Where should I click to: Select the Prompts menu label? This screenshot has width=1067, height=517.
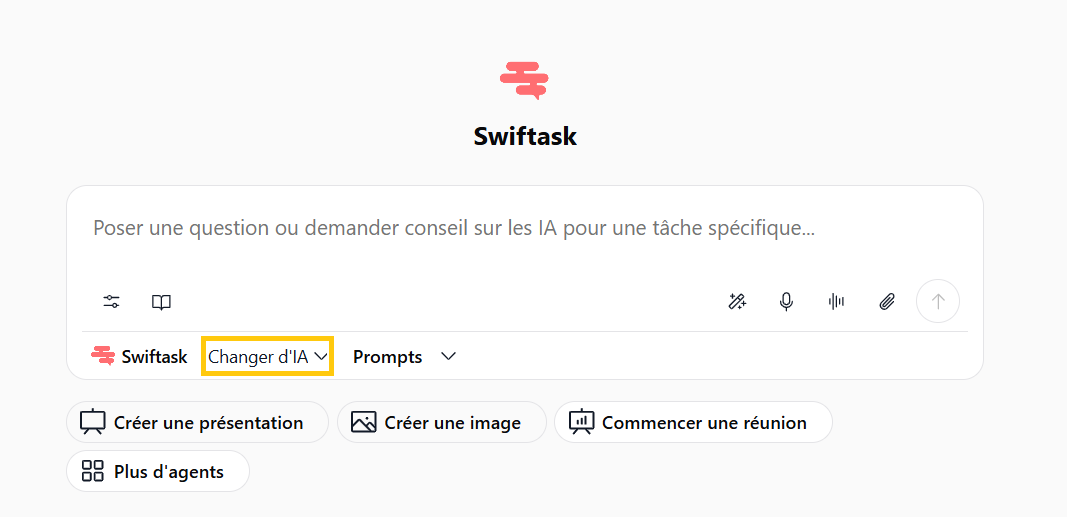pos(387,357)
